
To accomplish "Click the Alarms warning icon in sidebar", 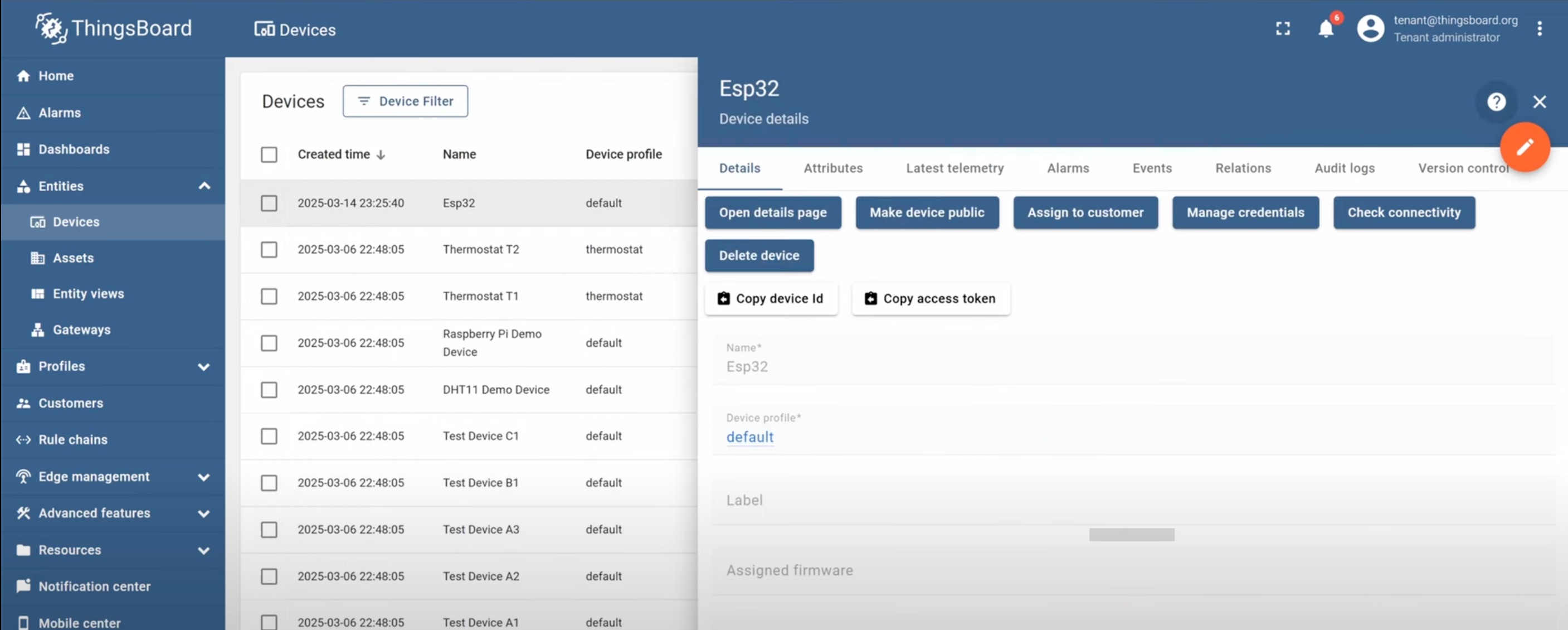I will pyautogui.click(x=24, y=113).
